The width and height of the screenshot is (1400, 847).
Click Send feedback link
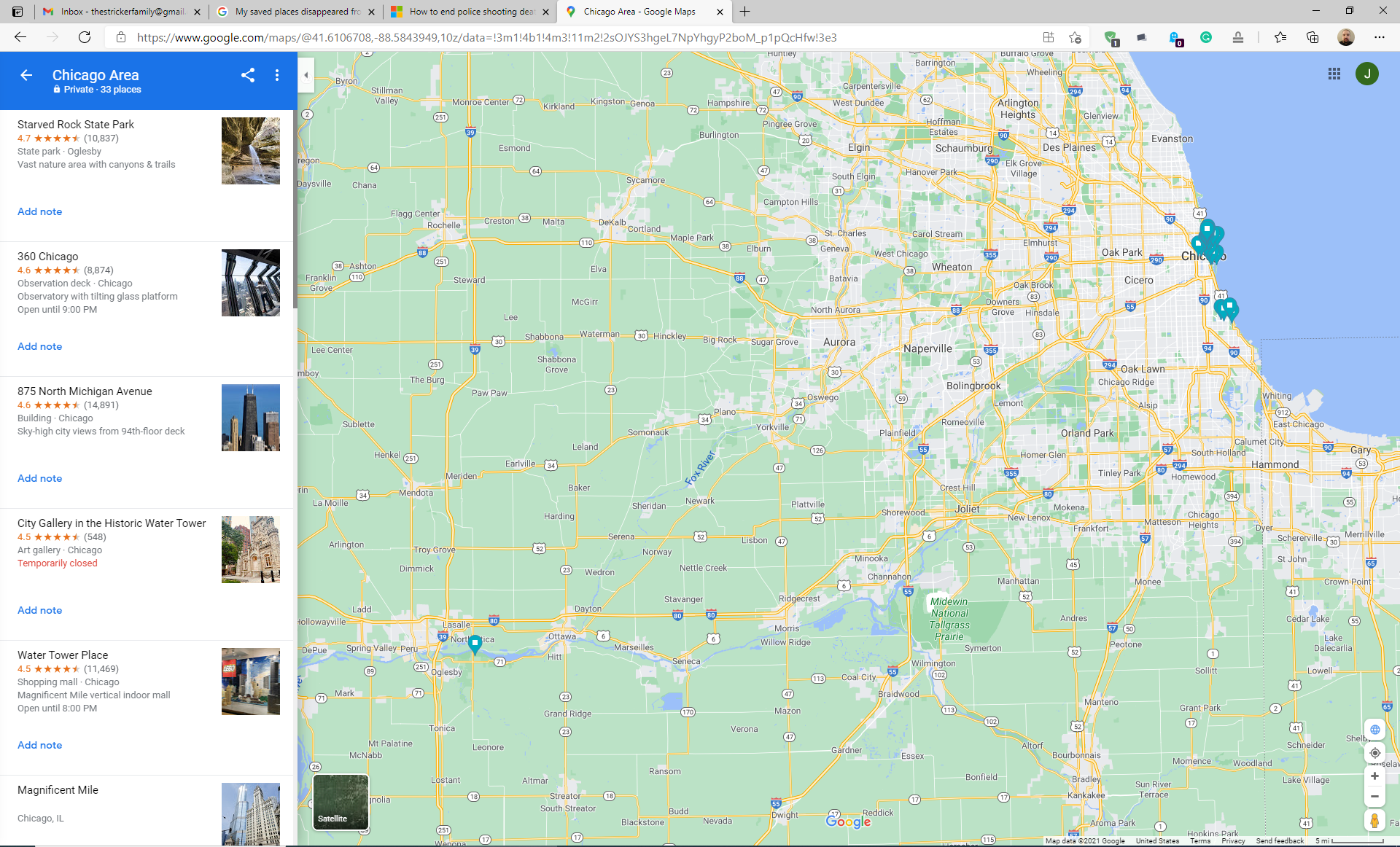[1280, 841]
